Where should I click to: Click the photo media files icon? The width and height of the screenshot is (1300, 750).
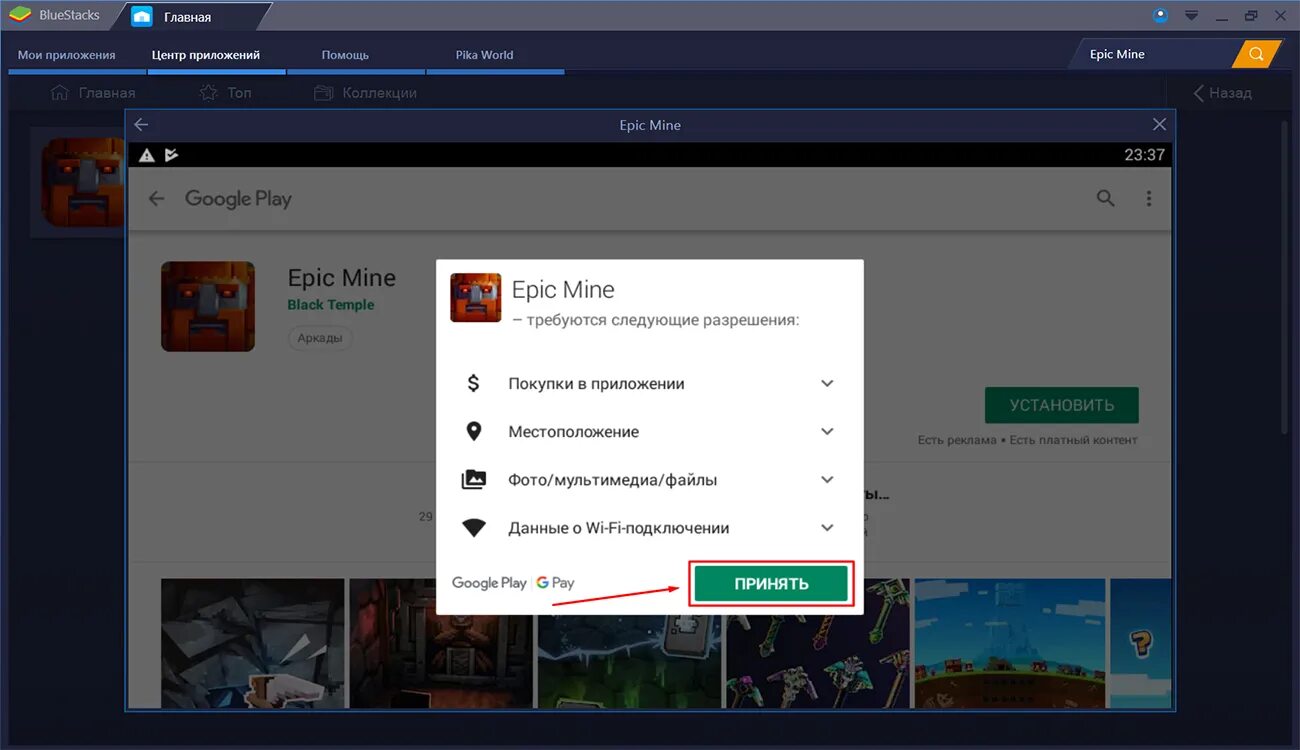coord(474,480)
